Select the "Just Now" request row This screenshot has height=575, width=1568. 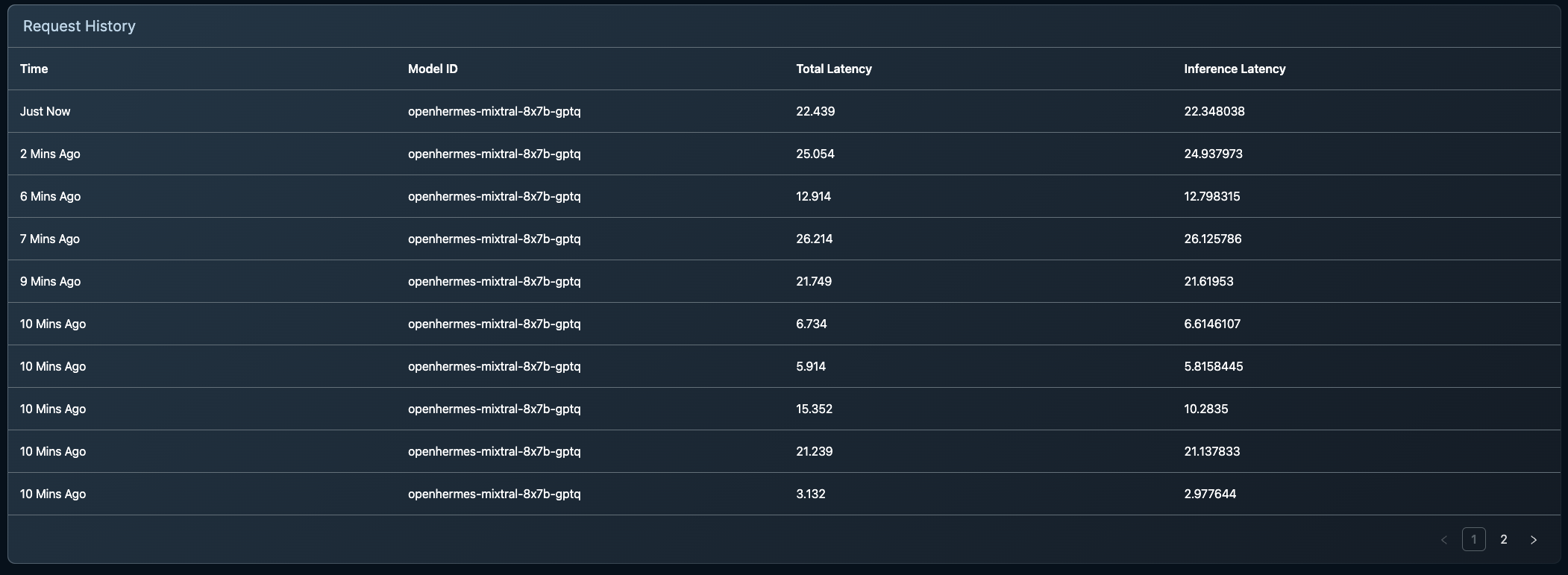tap(45, 111)
